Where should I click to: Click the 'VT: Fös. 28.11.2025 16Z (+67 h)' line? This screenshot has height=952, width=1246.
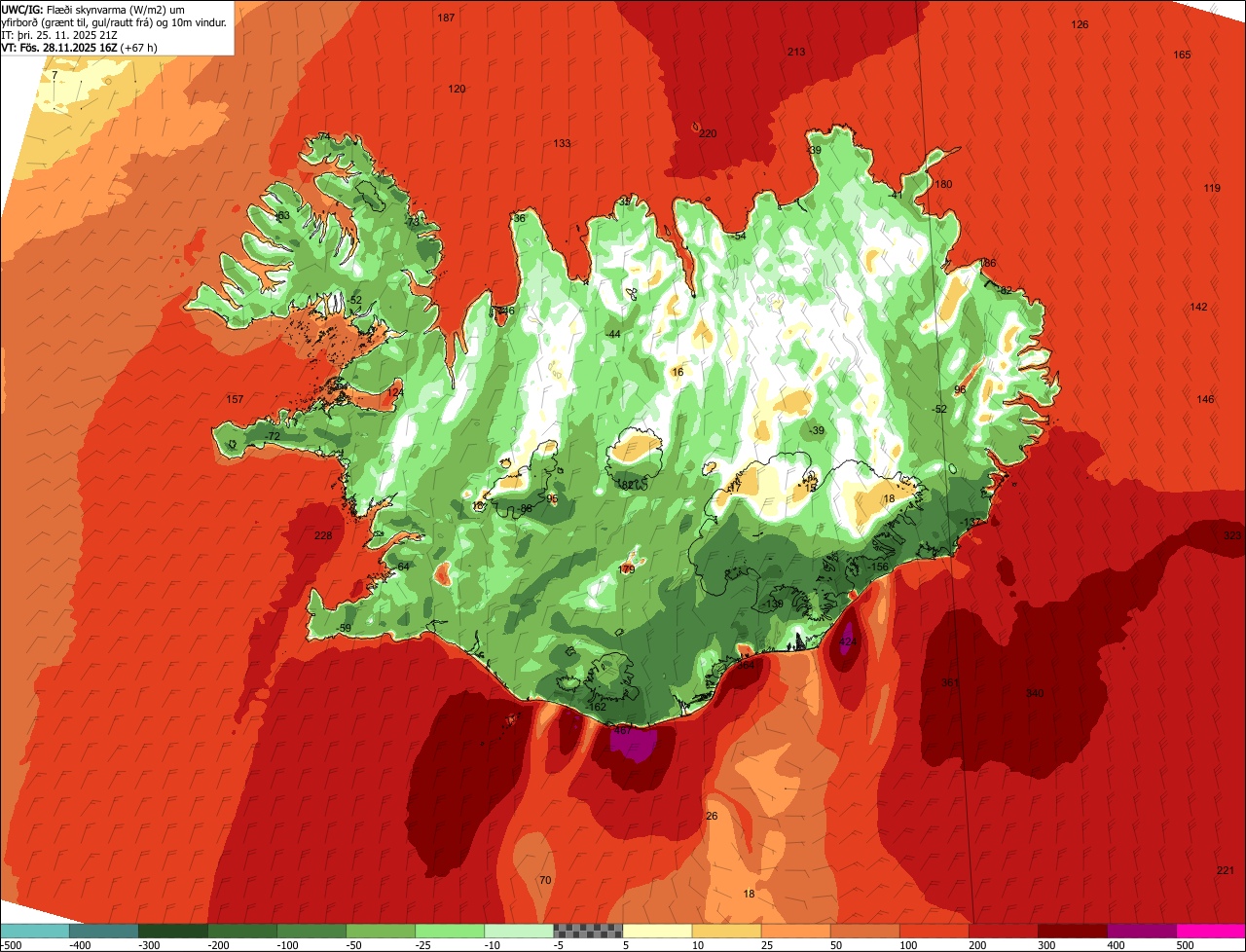[x=80, y=47]
